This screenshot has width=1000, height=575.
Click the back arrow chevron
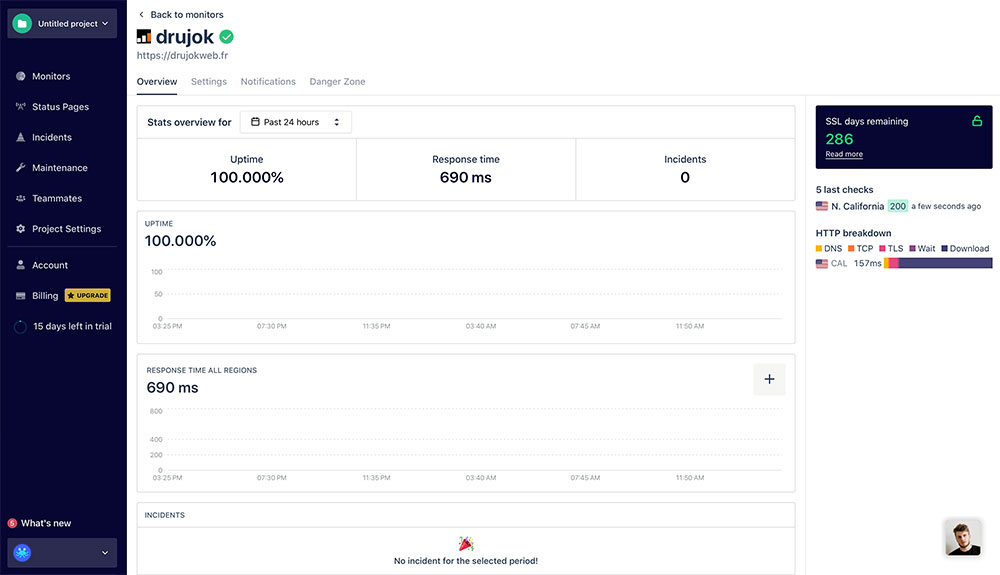pos(142,15)
